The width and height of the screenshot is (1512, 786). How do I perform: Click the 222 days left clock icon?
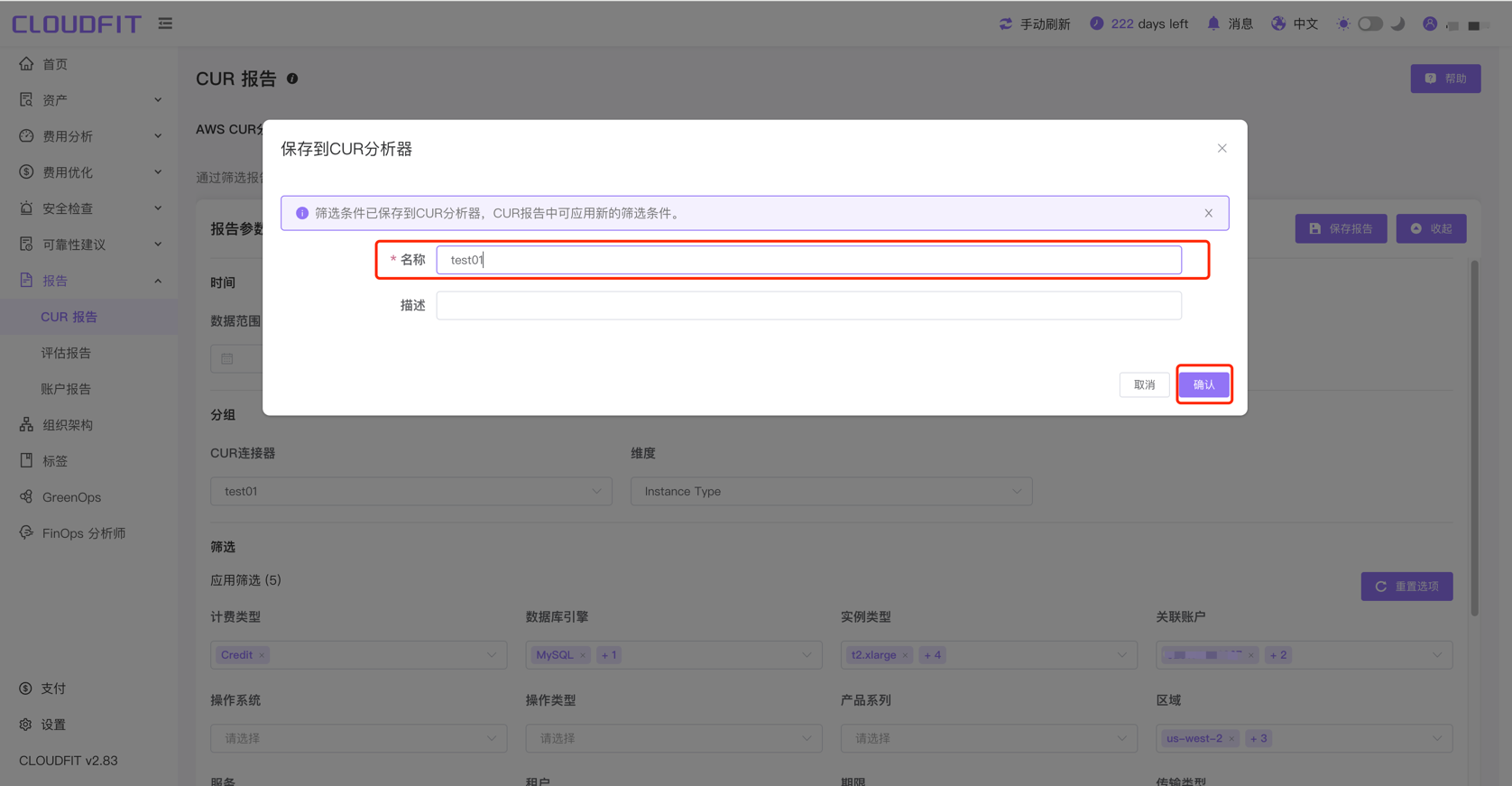(x=1096, y=23)
